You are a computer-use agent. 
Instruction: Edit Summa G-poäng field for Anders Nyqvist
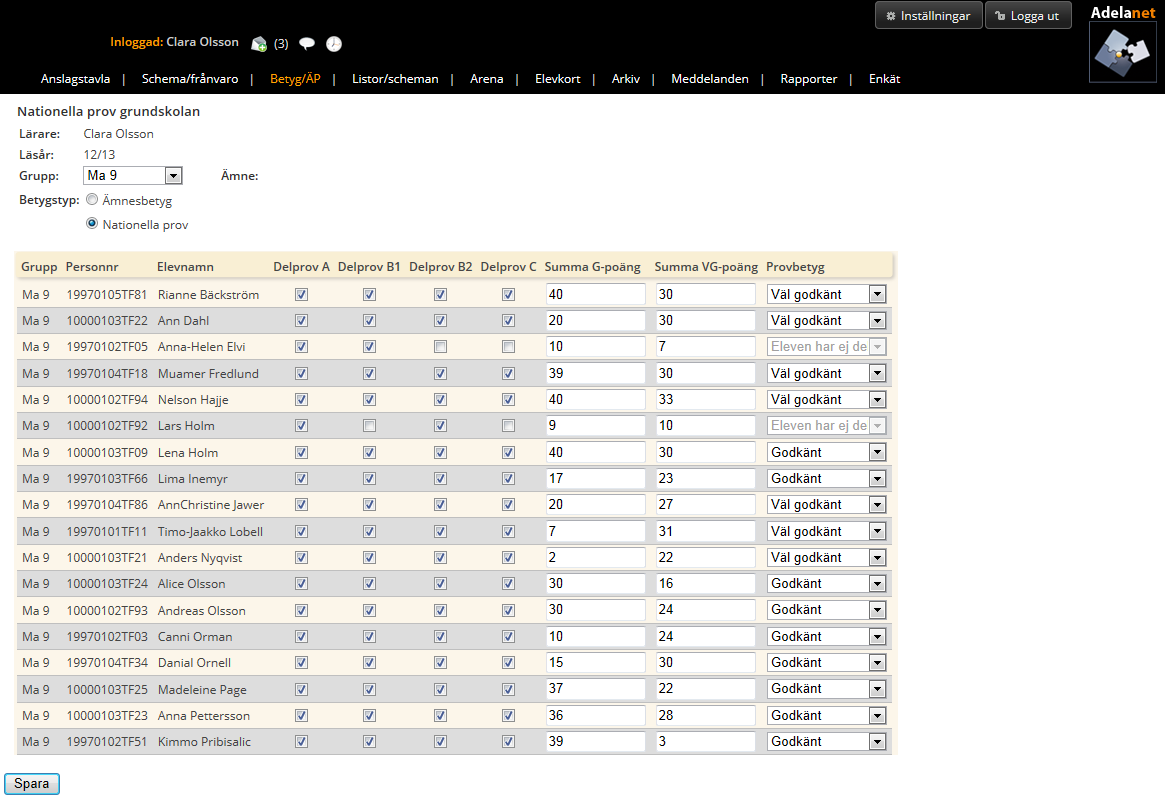click(595, 557)
